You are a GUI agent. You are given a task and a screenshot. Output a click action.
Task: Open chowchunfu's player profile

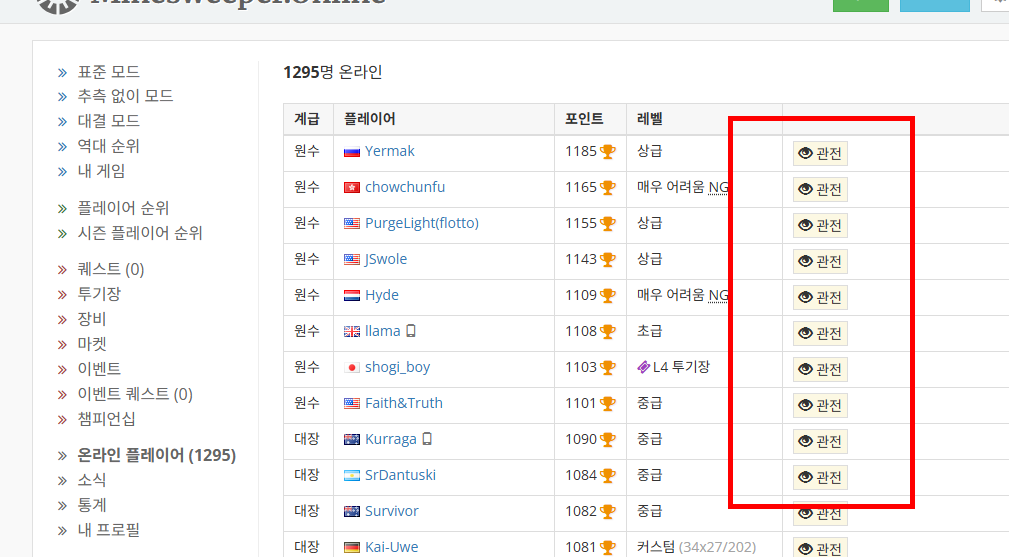(x=405, y=187)
